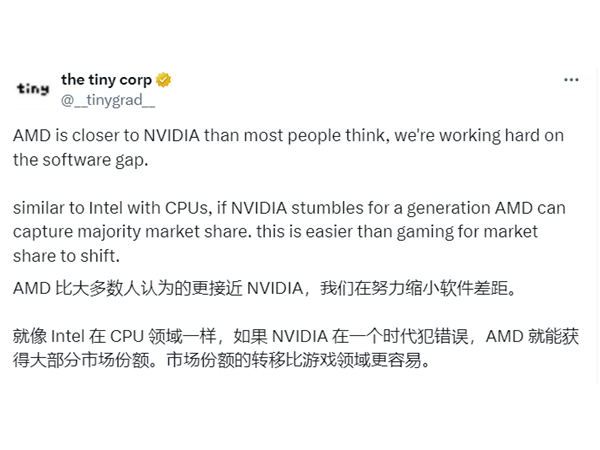Open the @__tinygrad__ handle link
Screen dimensions: 600x450
(108, 100)
